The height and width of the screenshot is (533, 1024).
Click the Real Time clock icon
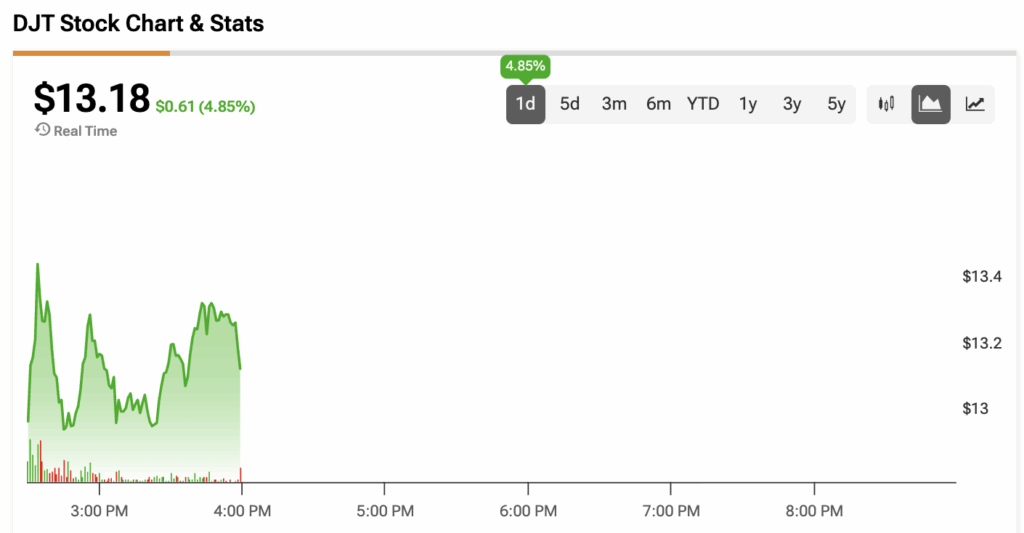42,130
